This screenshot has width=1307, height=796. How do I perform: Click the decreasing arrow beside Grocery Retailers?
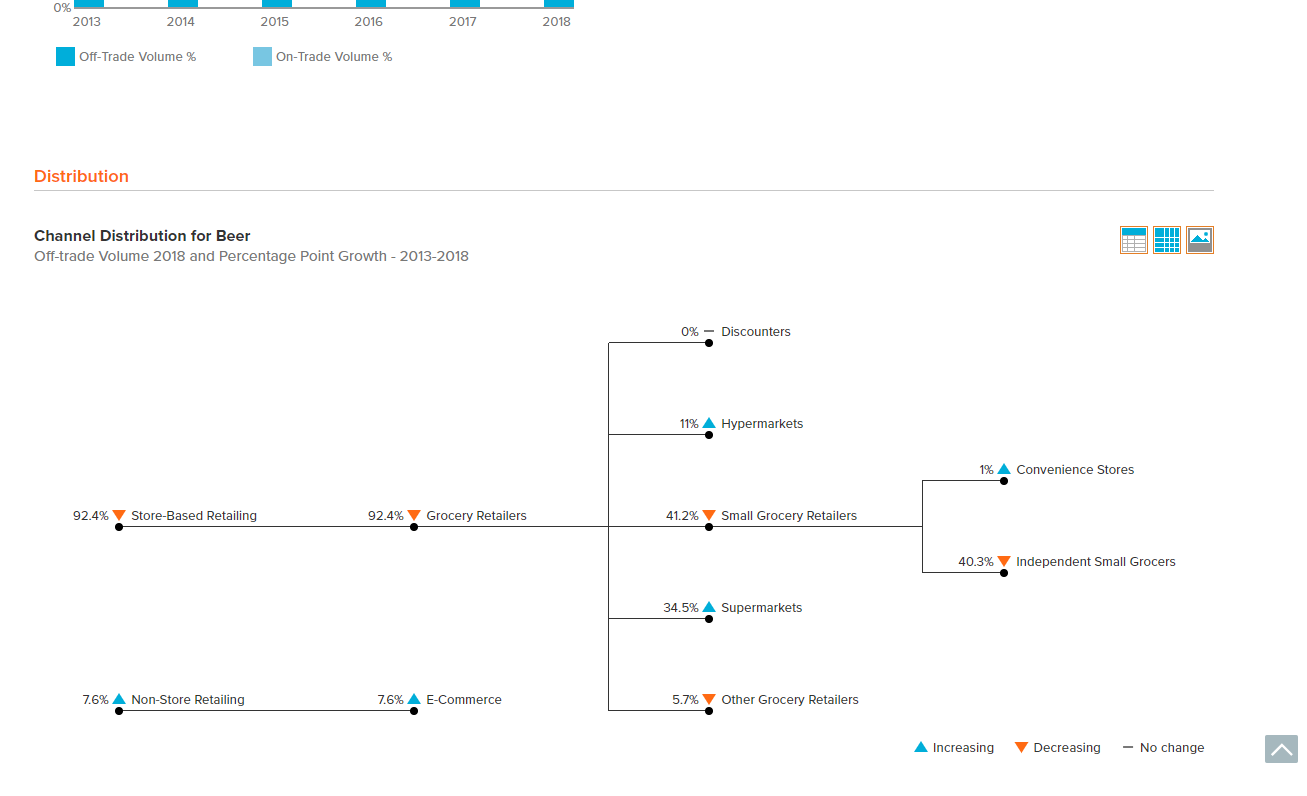tap(414, 516)
